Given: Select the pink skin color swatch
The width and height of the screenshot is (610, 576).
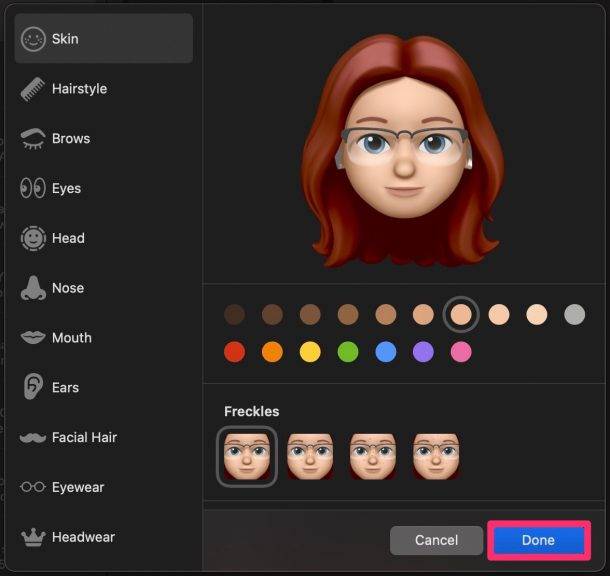Looking at the screenshot, I should click(x=461, y=352).
